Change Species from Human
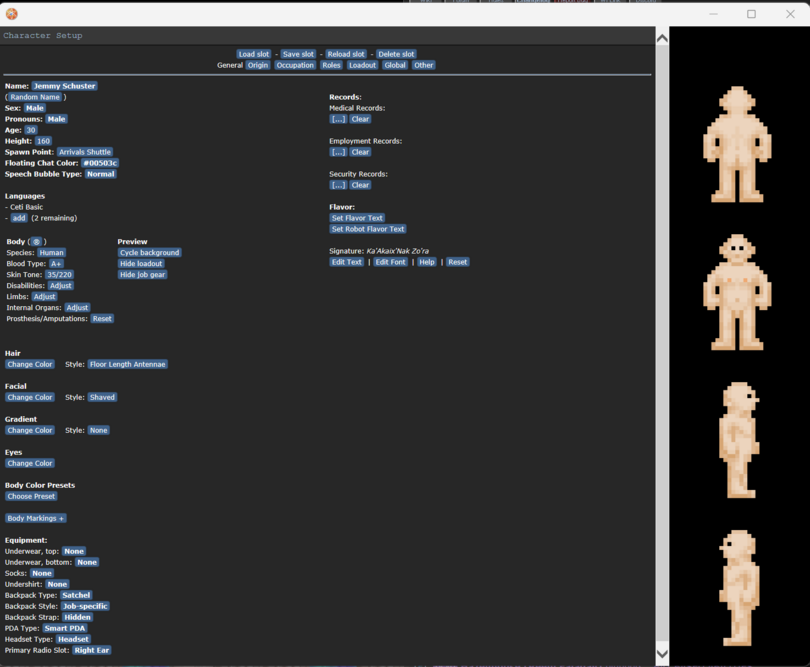810x667 pixels. [x=51, y=253]
